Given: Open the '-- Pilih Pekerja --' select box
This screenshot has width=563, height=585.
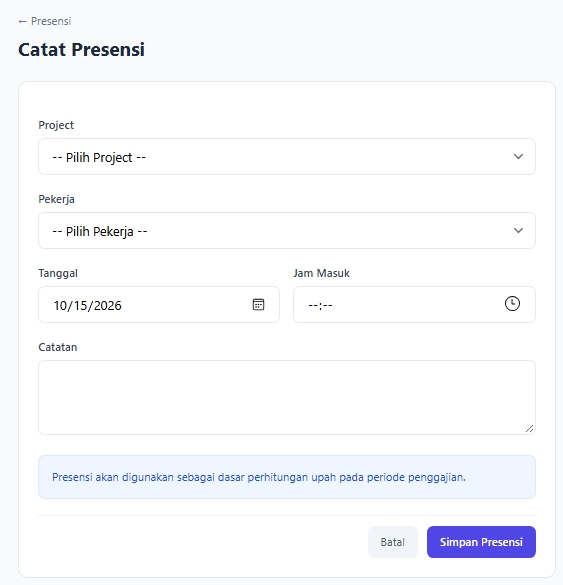Looking at the screenshot, I should coord(287,230).
